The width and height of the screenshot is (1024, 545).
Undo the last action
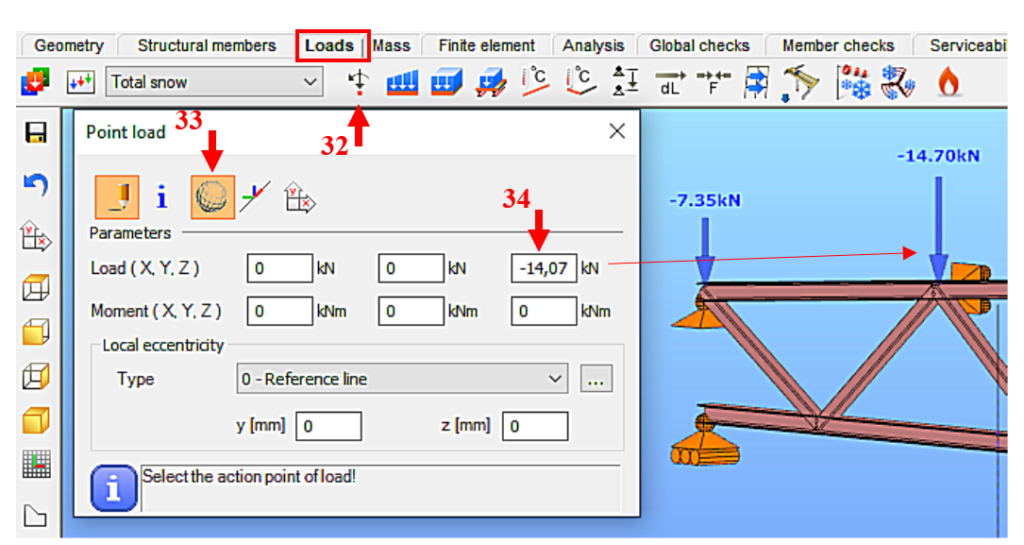36,185
